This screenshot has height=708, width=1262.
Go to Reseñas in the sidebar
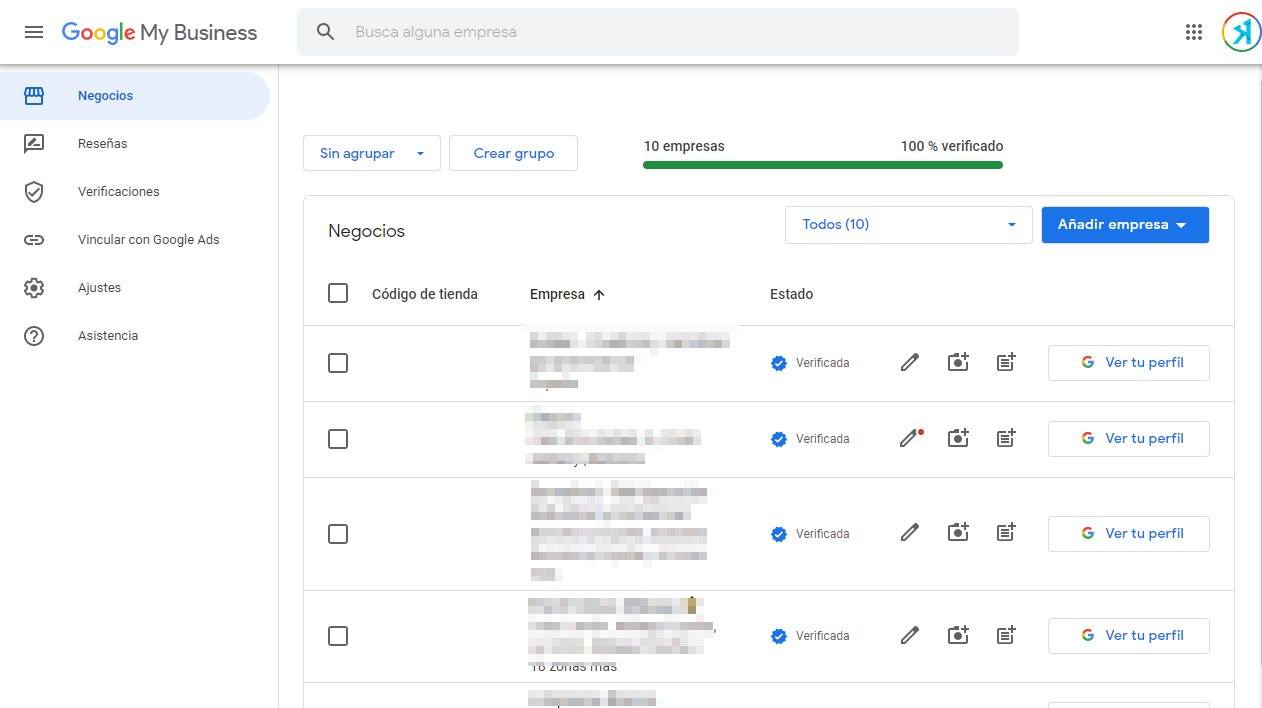103,144
